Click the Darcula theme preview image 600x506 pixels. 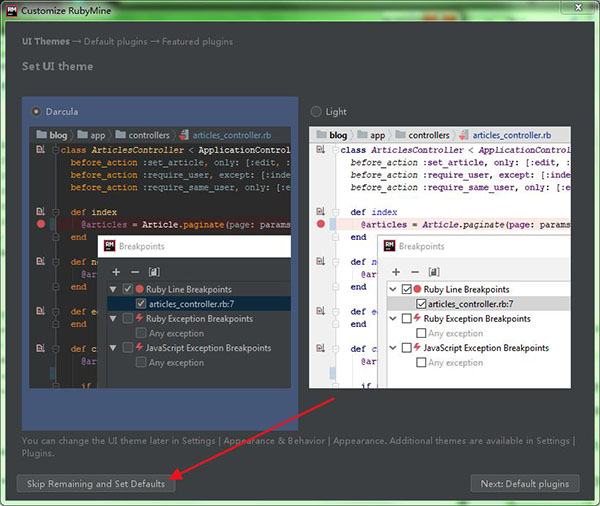pyautogui.click(x=160, y=257)
